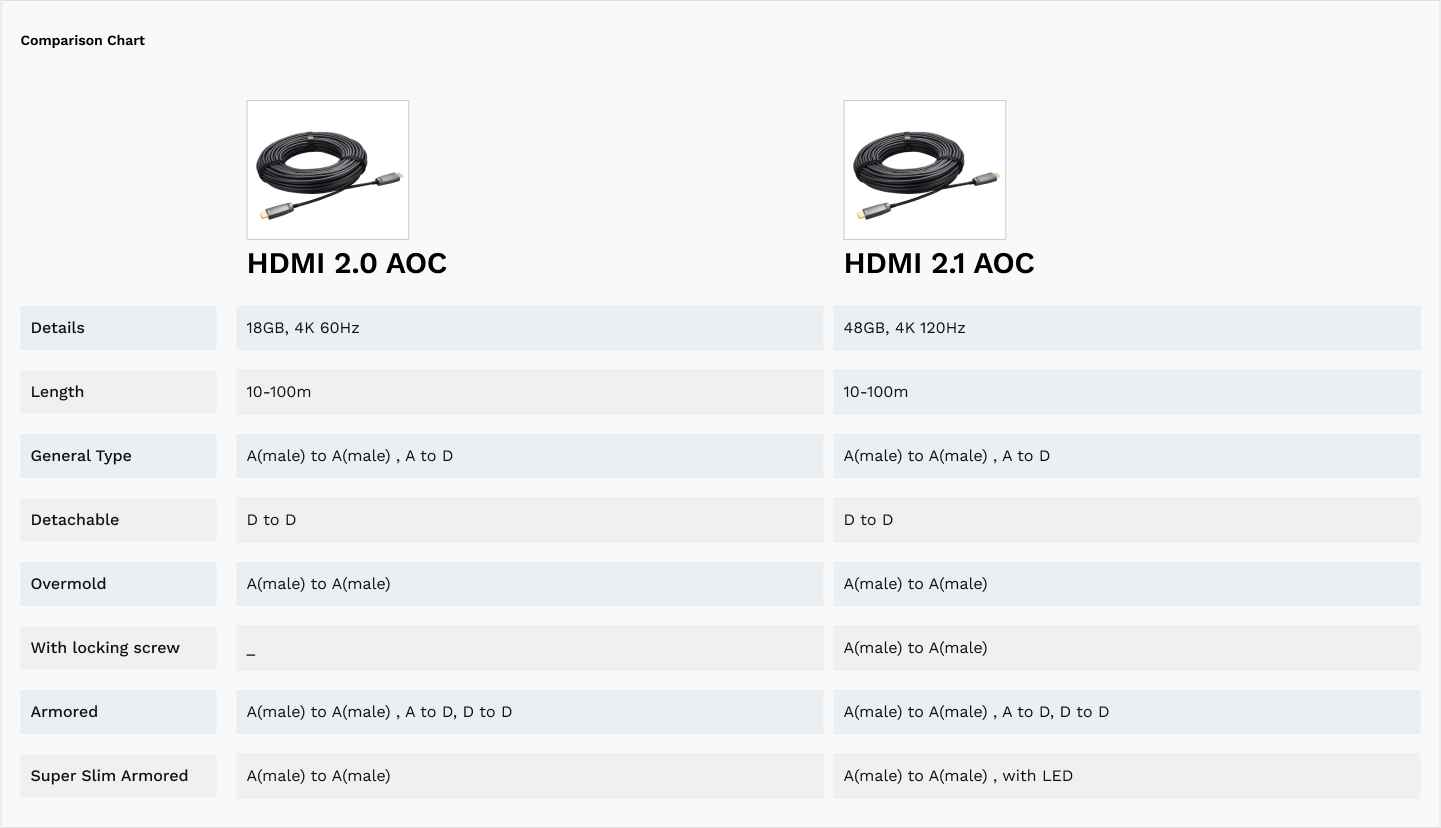Screen dimensions: 1441x828
Task: Click the Overmold row label
Action: pyautogui.click(x=68, y=584)
